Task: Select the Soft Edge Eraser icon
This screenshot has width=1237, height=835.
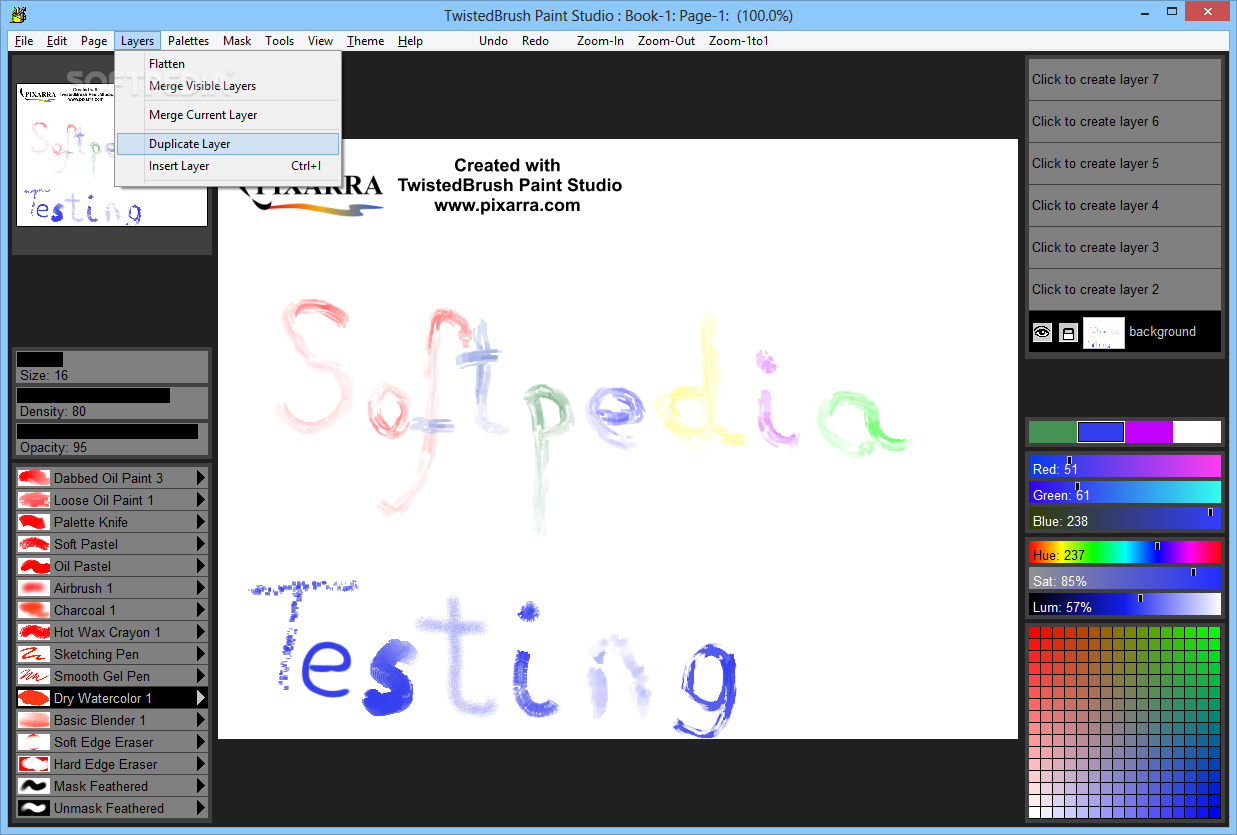Action: click(x=34, y=742)
